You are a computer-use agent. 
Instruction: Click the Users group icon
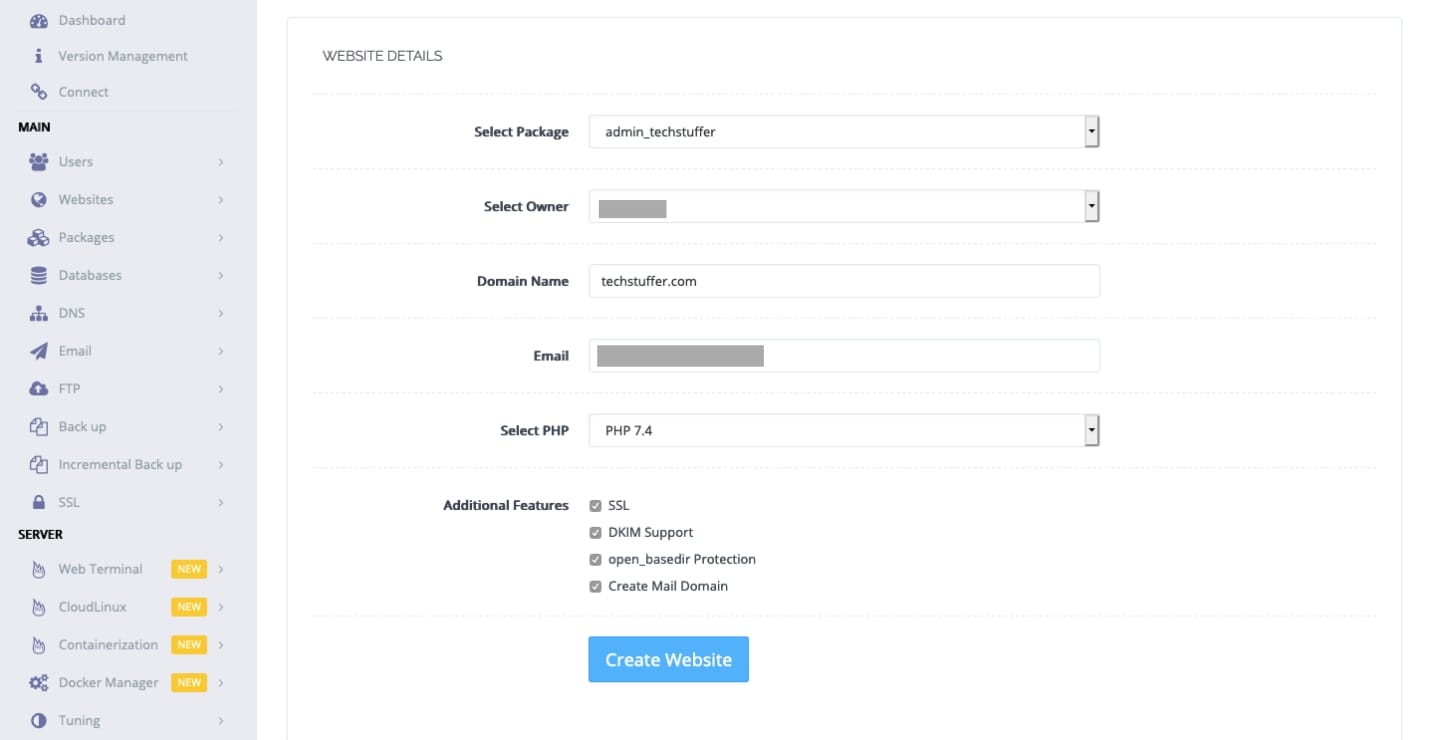[x=39, y=161]
